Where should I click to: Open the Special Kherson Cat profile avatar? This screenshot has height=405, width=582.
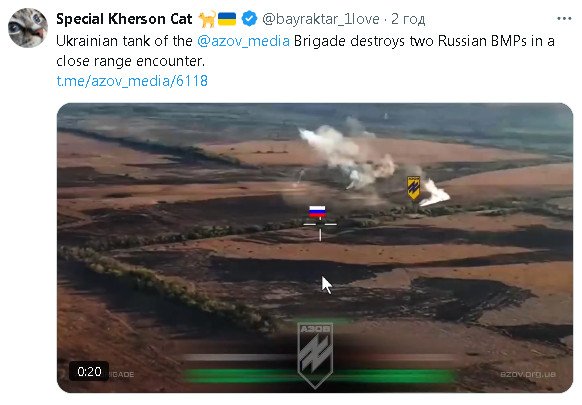(x=28, y=28)
